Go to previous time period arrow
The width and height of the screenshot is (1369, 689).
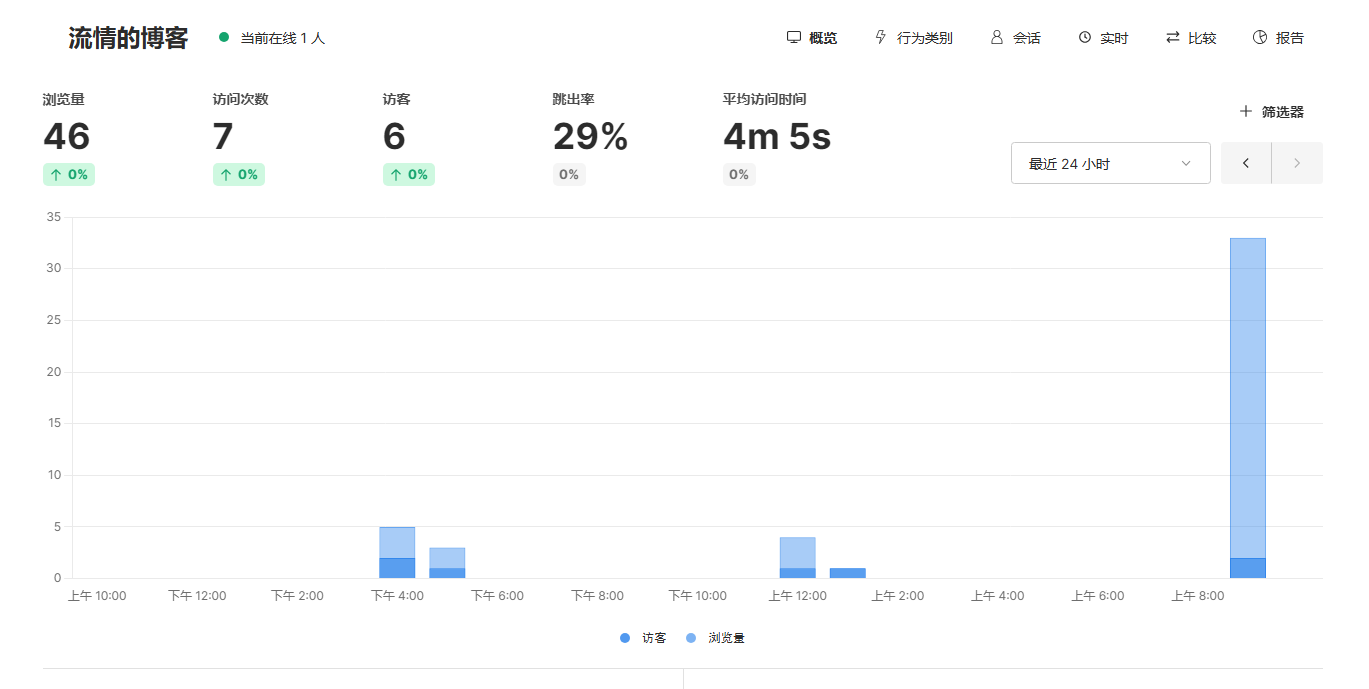point(1246,163)
